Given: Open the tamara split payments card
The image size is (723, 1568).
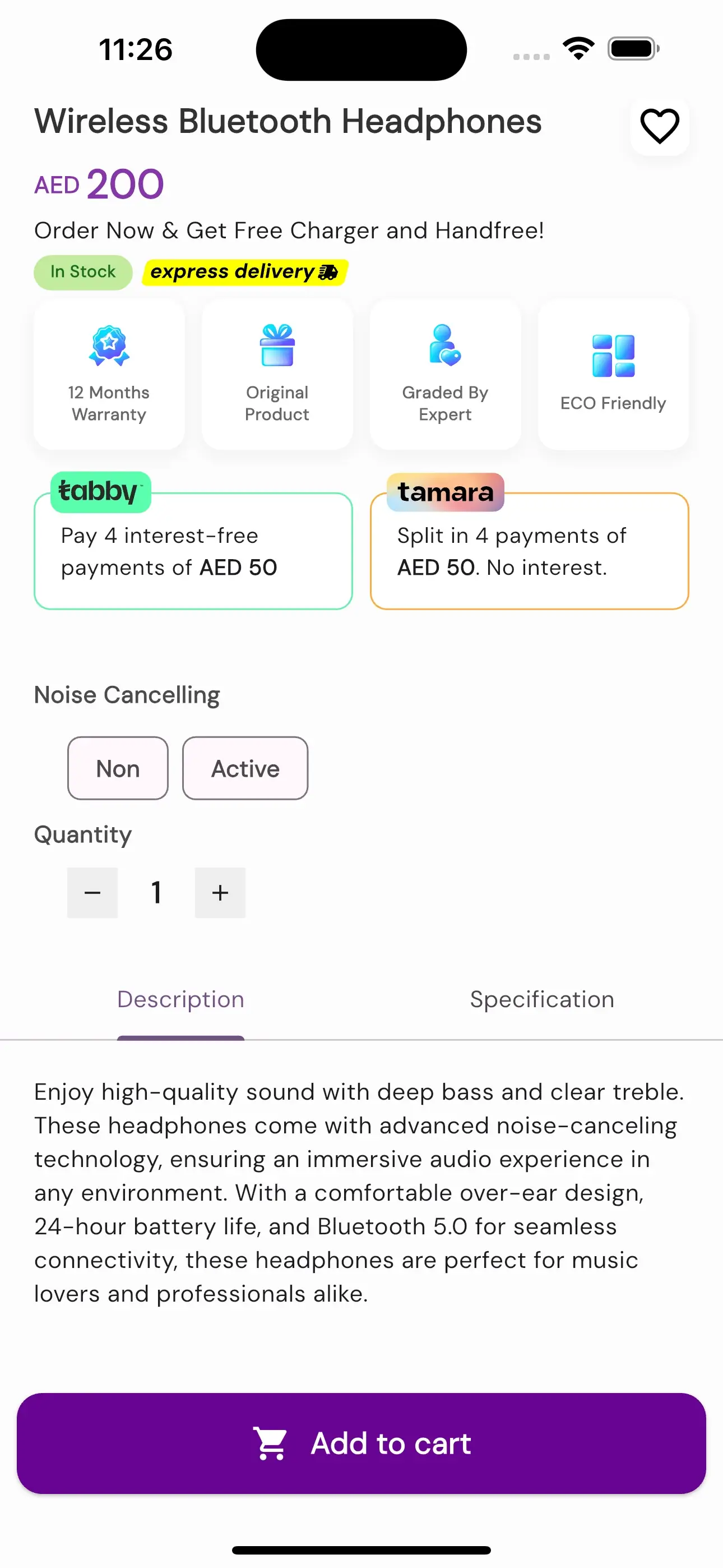Looking at the screenshot, I should tap(530, 551).
